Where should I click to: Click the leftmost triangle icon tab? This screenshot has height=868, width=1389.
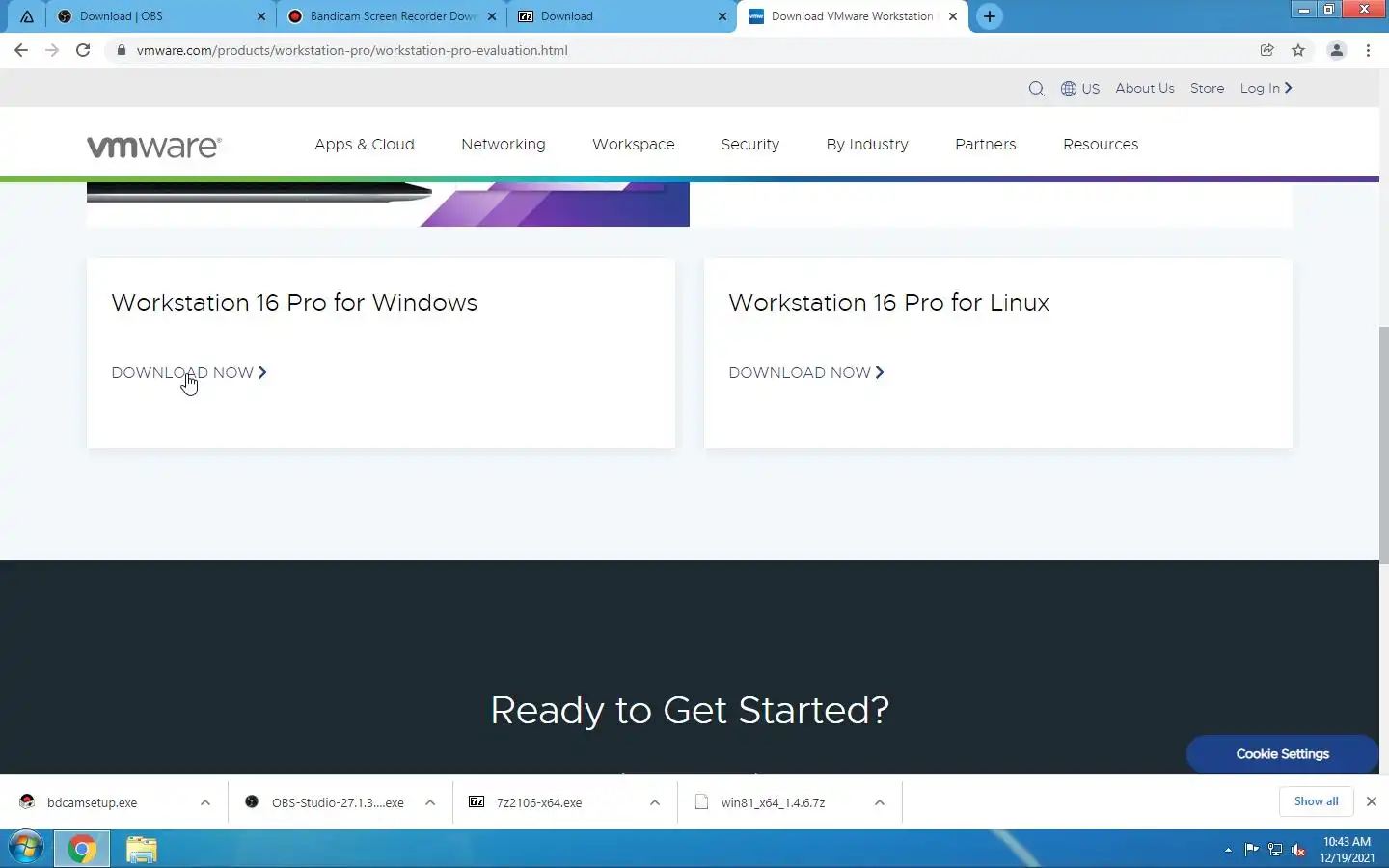[27, 16]
